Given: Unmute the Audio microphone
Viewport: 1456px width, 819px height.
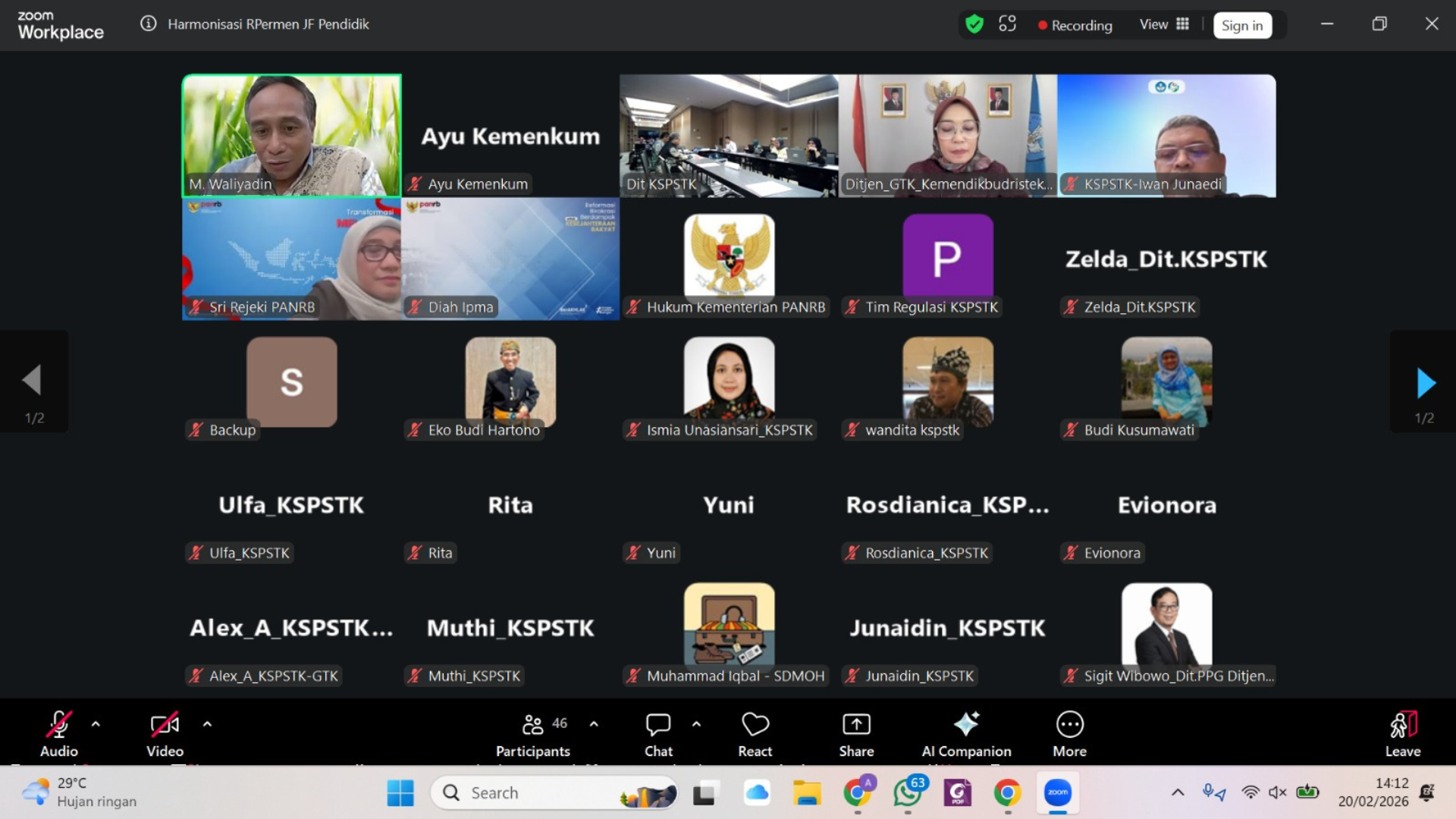Looking at the screenshot, I should [59, 726].
